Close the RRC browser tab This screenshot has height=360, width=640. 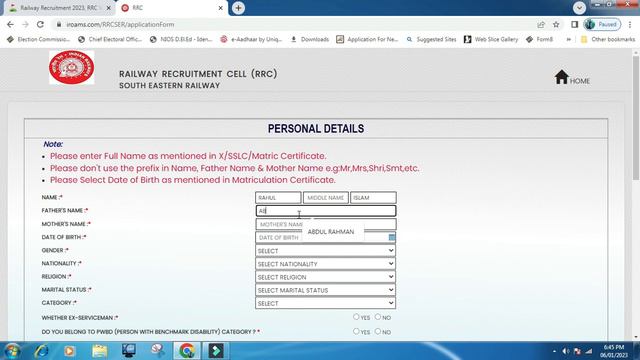[220, 8]
